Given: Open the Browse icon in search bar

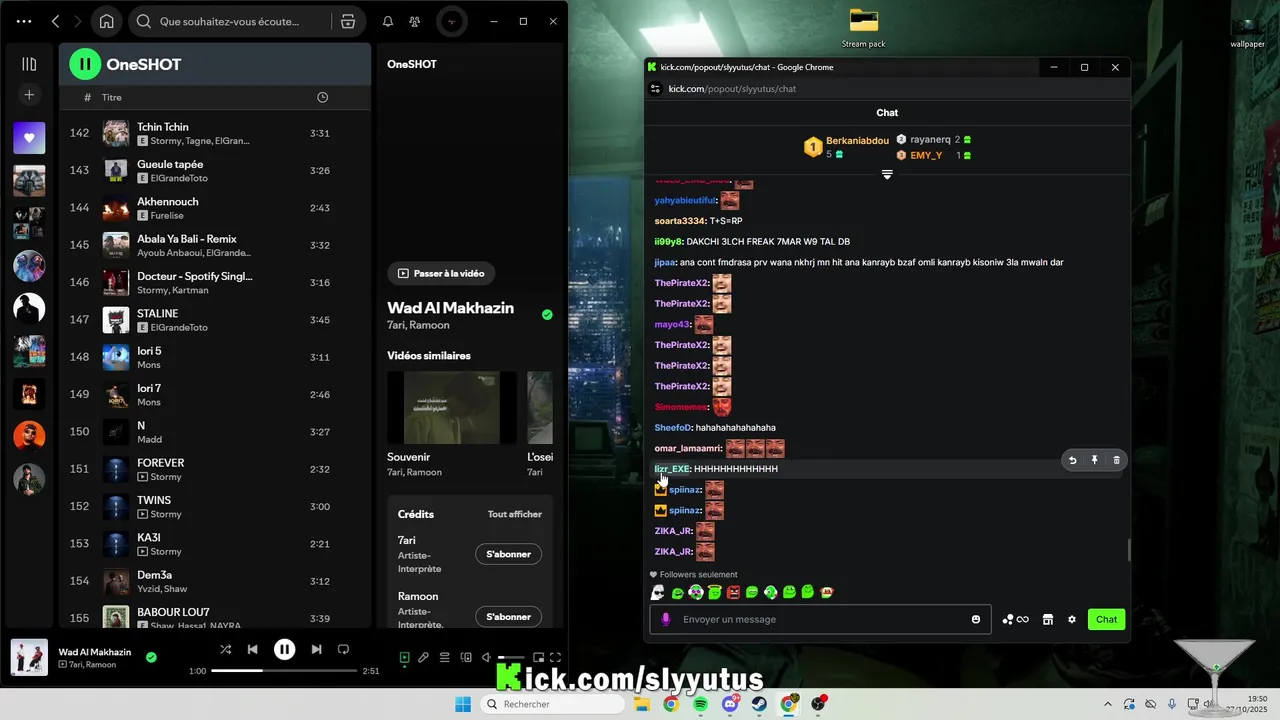Looking at the screenshot, I should (x=347, y=21).
